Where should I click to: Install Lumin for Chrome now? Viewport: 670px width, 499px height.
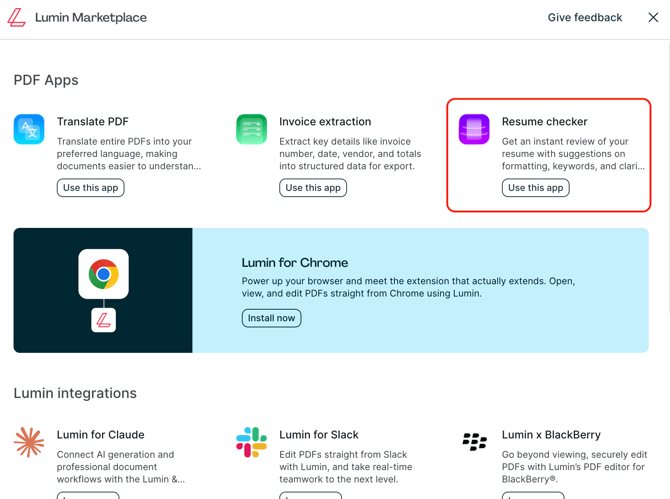[x=271, y=318]
